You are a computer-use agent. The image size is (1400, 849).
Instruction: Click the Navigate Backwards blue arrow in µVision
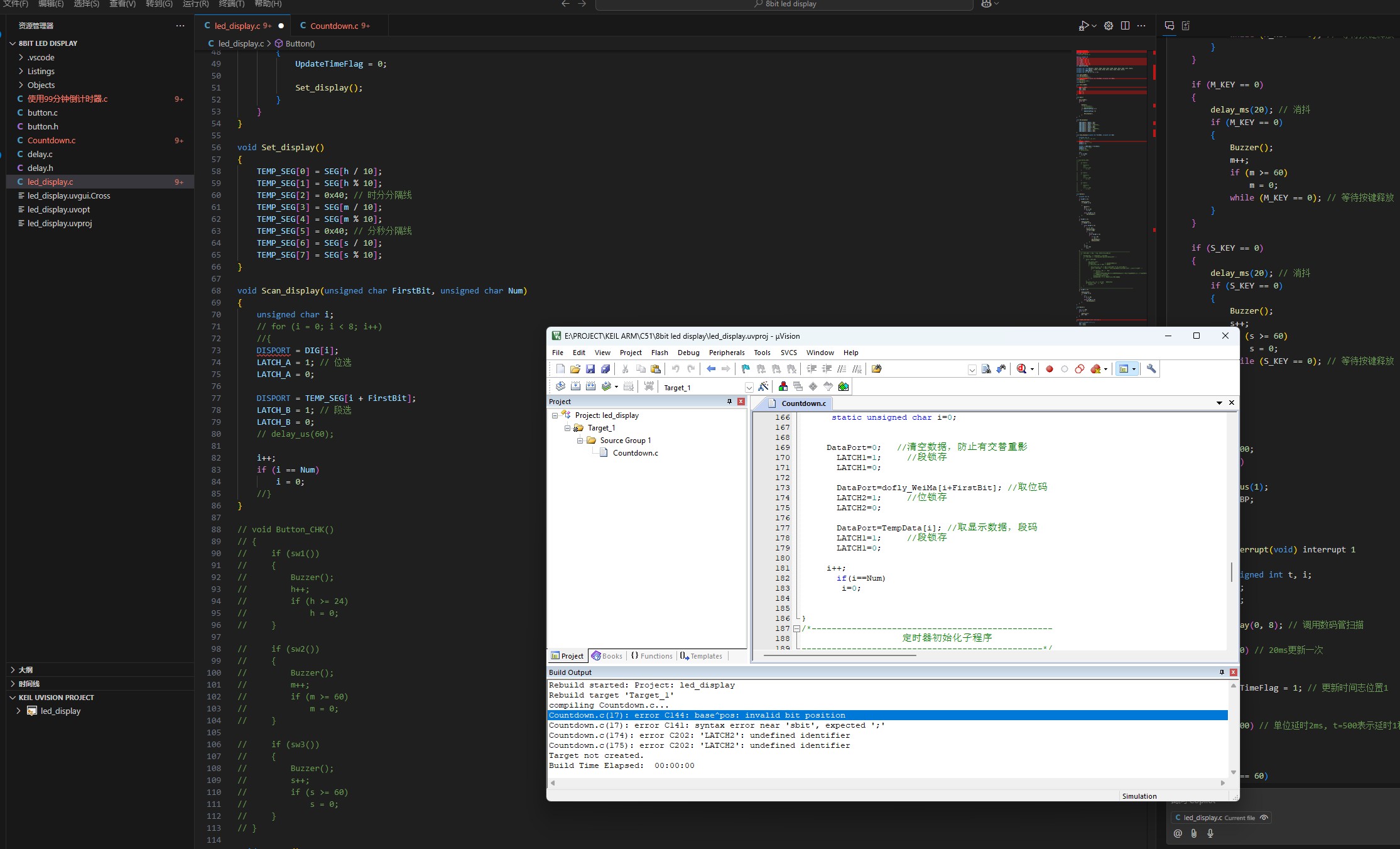[x=711, y=369]
